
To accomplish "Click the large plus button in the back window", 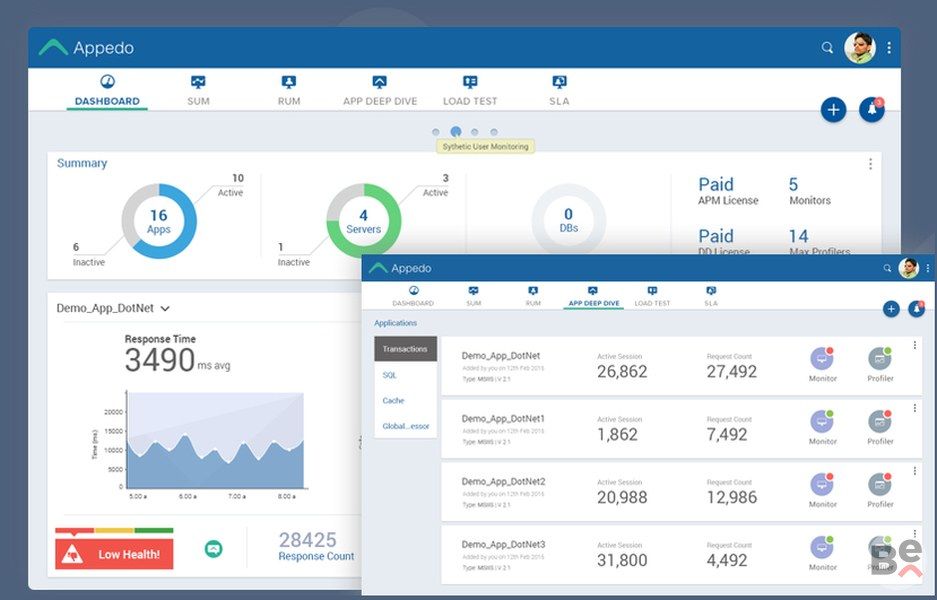I will [x=834, y=110].
